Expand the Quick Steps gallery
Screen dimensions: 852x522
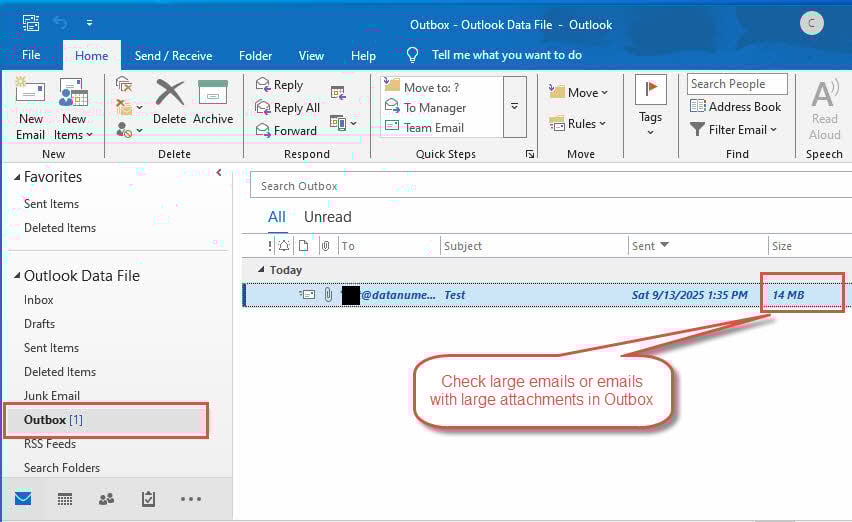click(515, 106)
